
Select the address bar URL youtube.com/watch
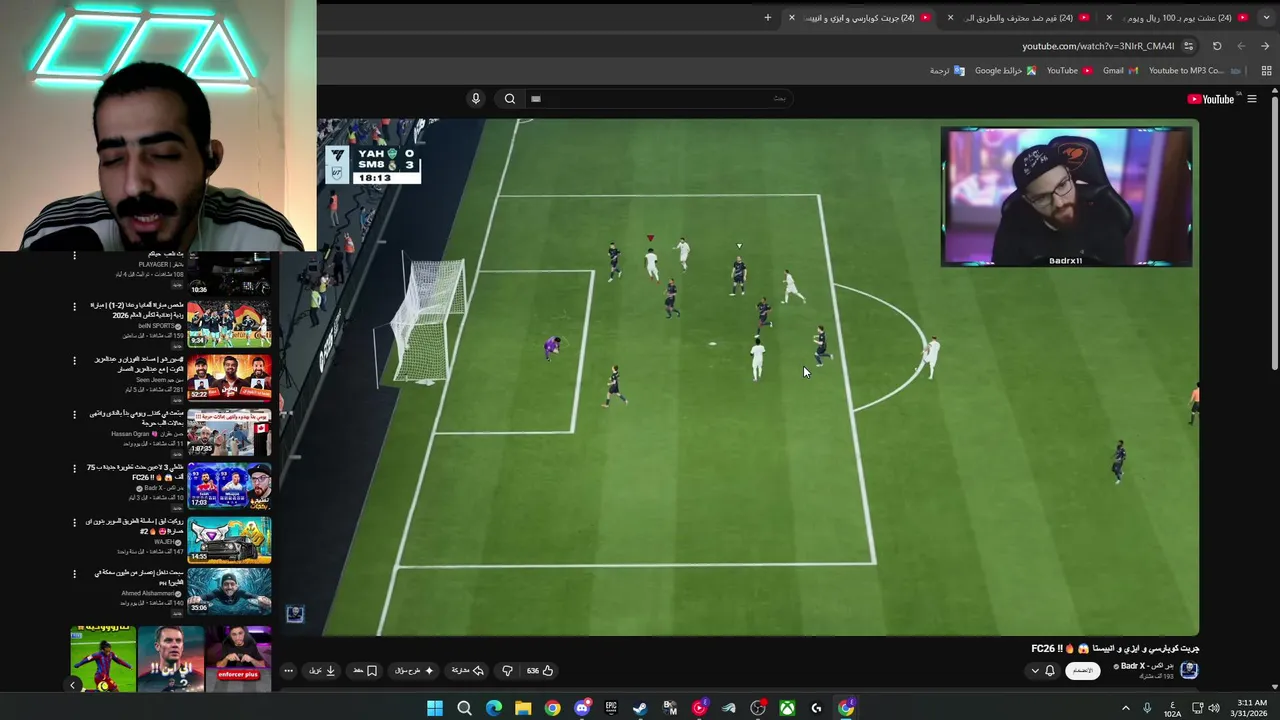[1098, 46]
